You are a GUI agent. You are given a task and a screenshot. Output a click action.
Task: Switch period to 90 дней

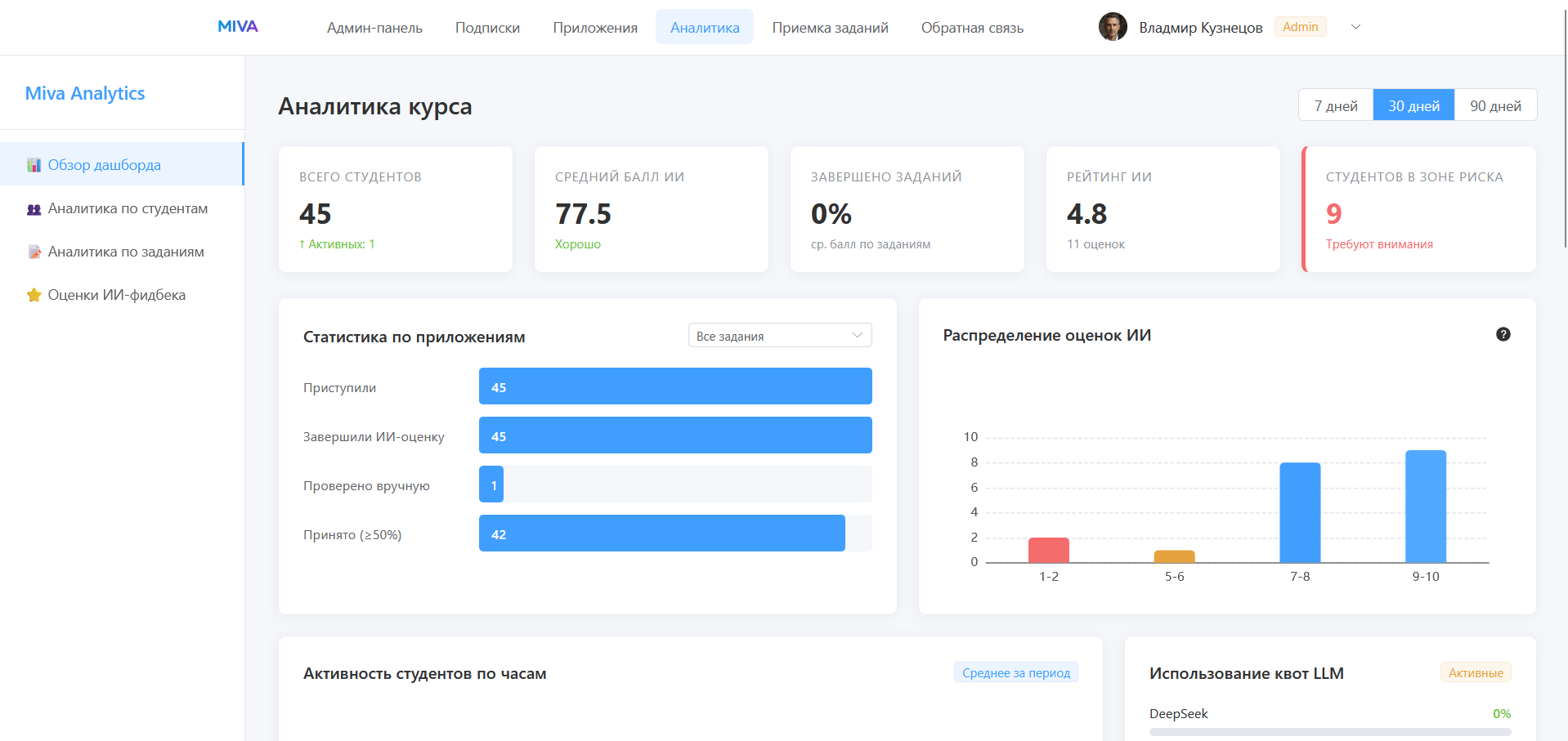tap(1495, 105)
